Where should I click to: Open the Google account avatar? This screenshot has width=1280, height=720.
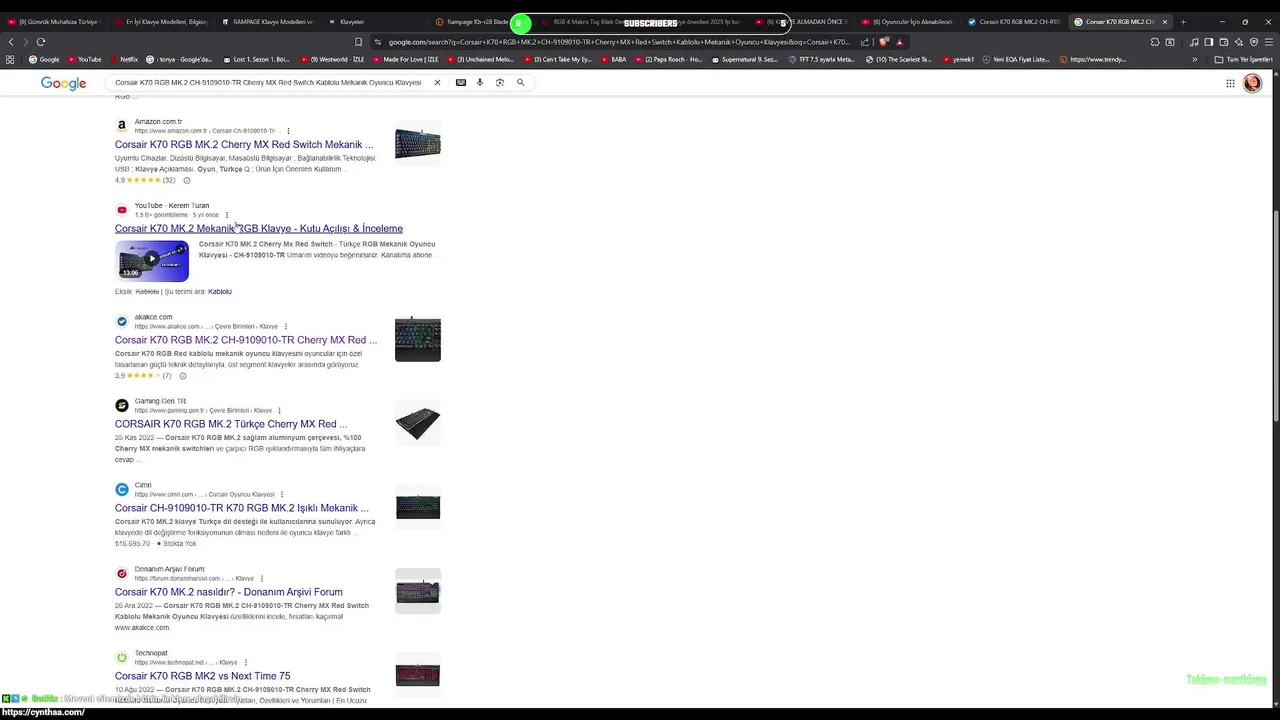(1252, 83)
